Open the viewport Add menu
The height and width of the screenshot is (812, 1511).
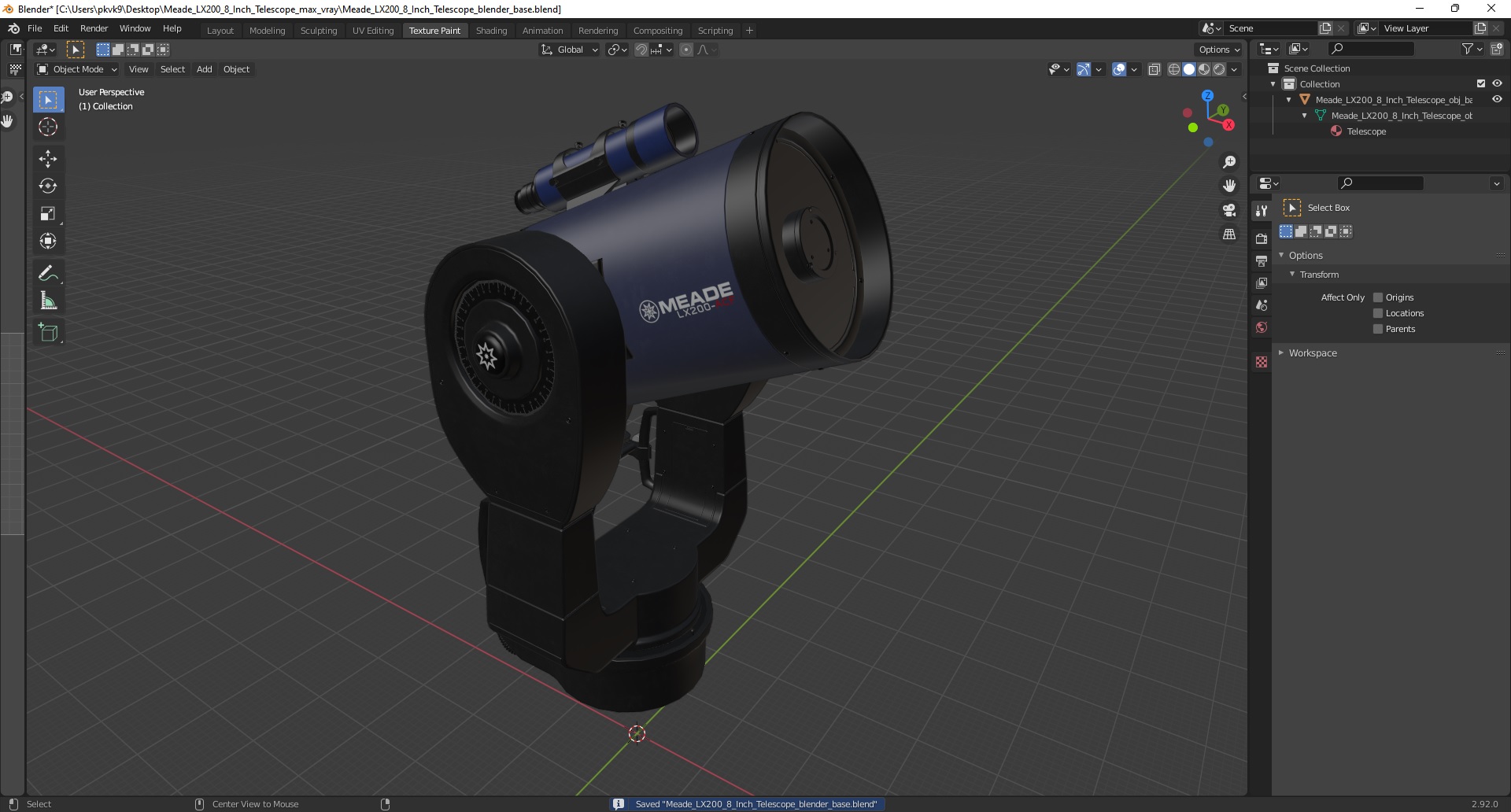(x=204, y=69)
